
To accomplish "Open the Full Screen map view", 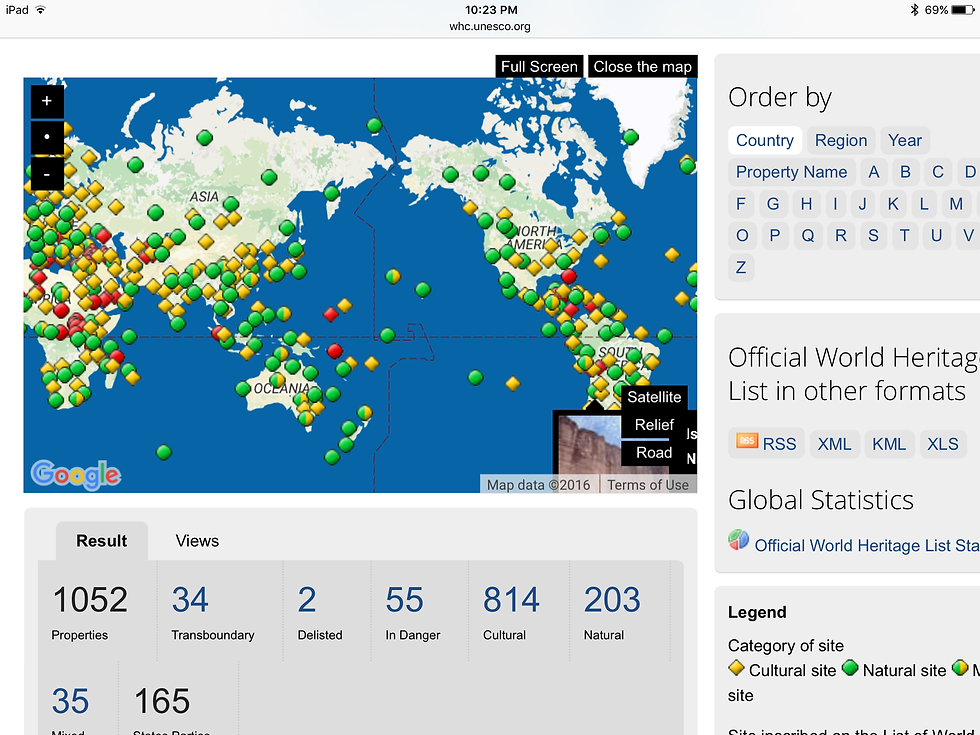I will [x=539, y=66].
